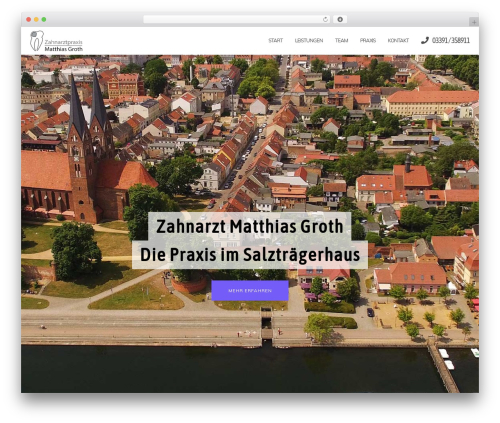Call phone number 03391/358911
Viewport: 500px width, 423px height.
click(x=451, y=40)
